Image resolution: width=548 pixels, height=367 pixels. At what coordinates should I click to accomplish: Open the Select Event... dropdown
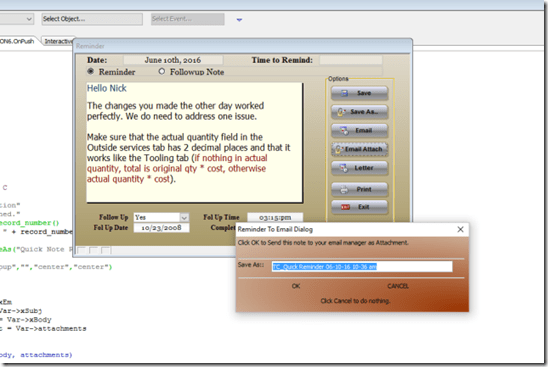tap(188, 19)
